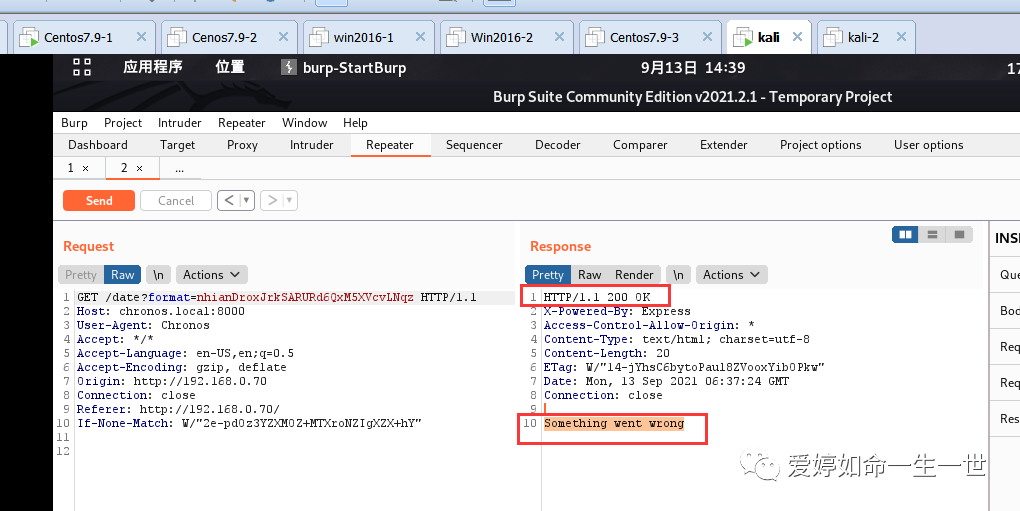Go back to previous request in history
This screenshot has width=1020, height=511.
tap(229, 200)
